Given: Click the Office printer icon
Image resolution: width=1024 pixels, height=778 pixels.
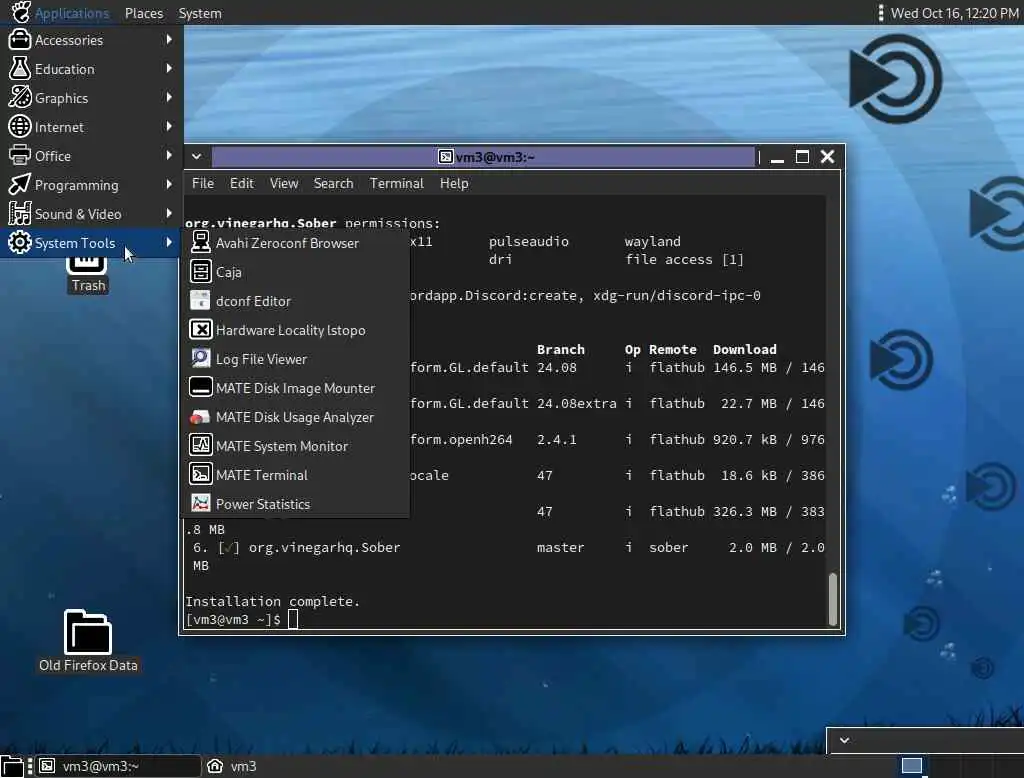Looking at the screenshot, I should (x=20, y=155).
